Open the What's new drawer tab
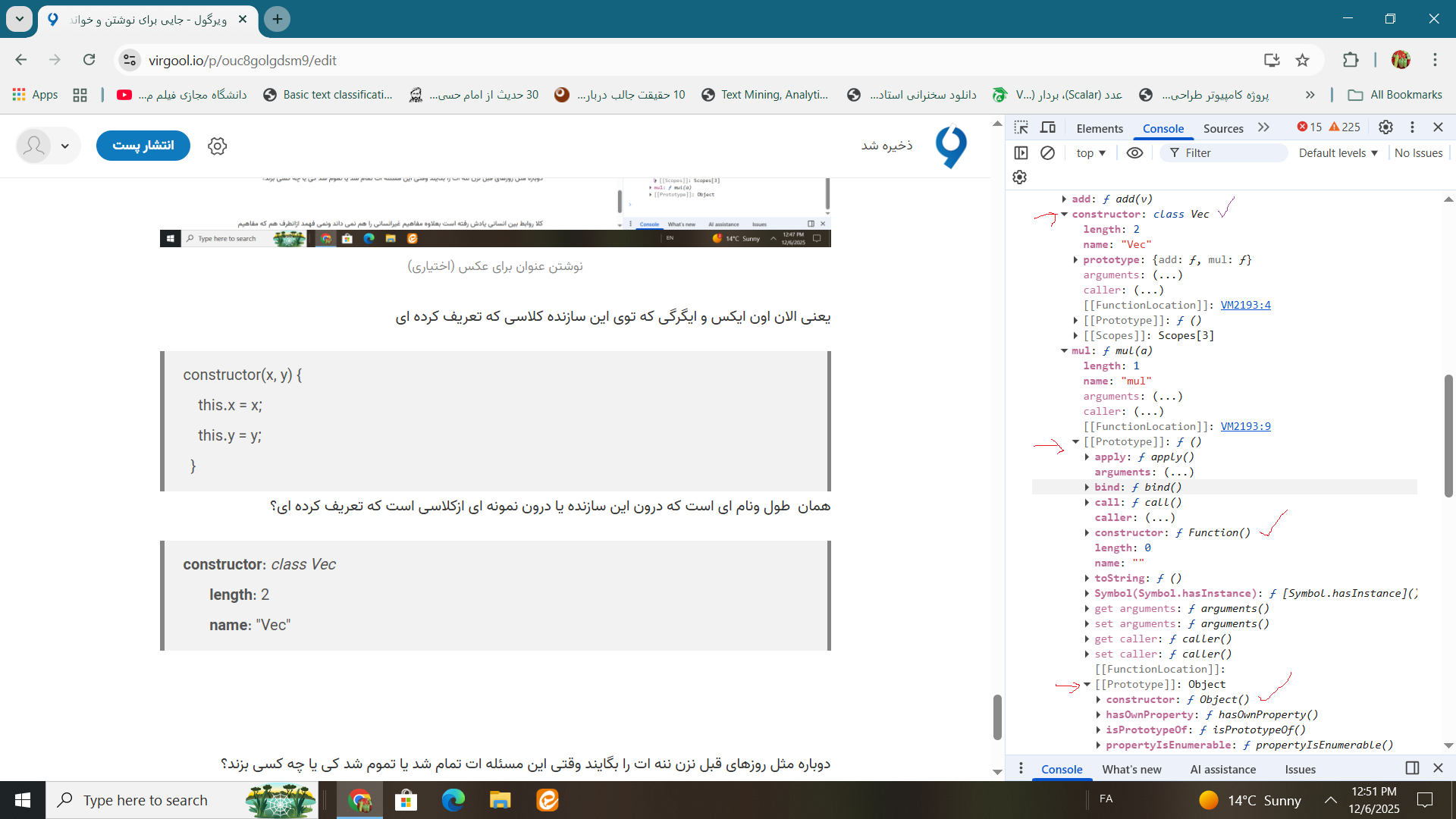The width and height of the screenshot is (1456, 819). 1131,769
